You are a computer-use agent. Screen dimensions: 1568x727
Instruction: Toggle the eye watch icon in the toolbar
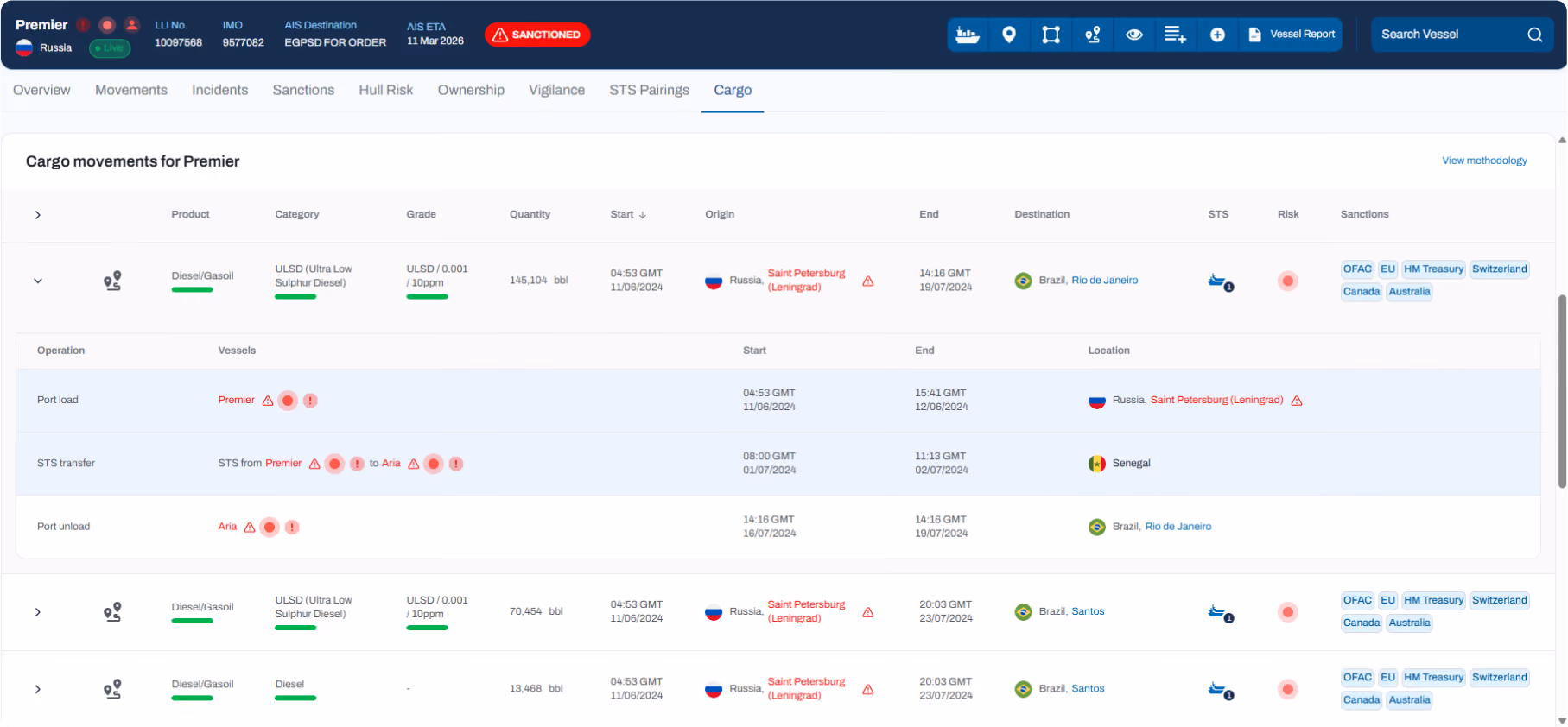click(1134, 35)
